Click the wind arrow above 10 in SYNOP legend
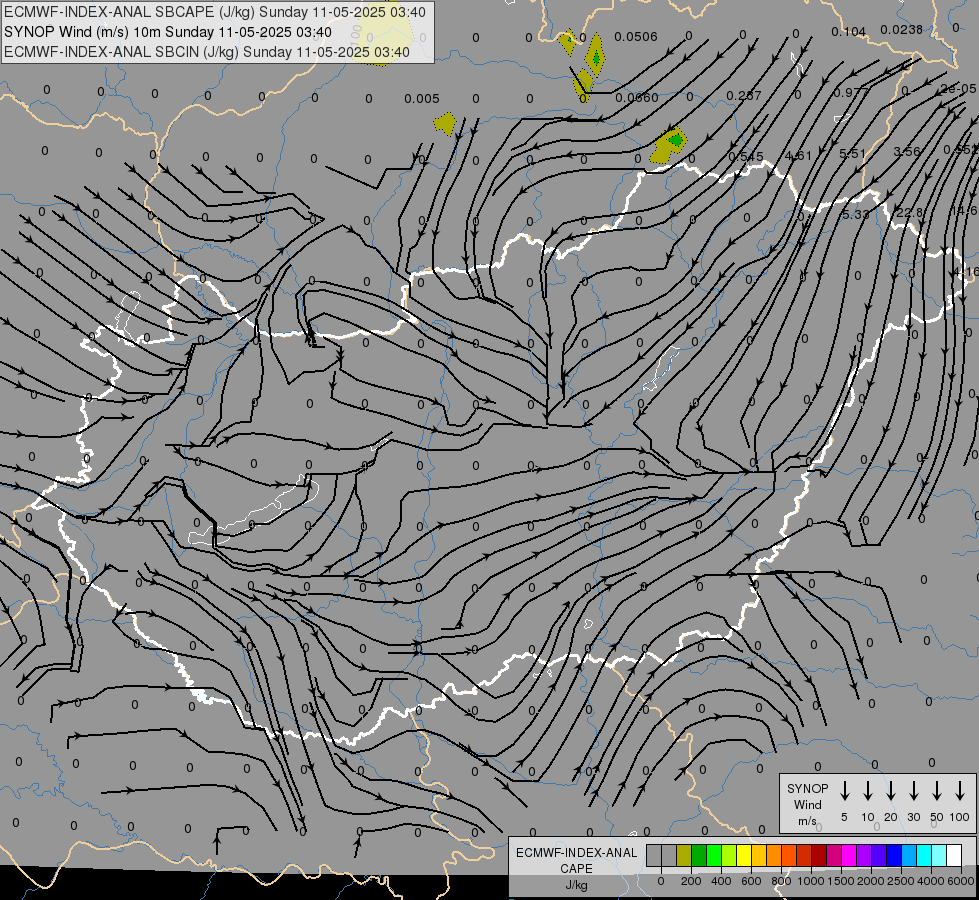The image size is (979, 900). (x=868, y=791)
